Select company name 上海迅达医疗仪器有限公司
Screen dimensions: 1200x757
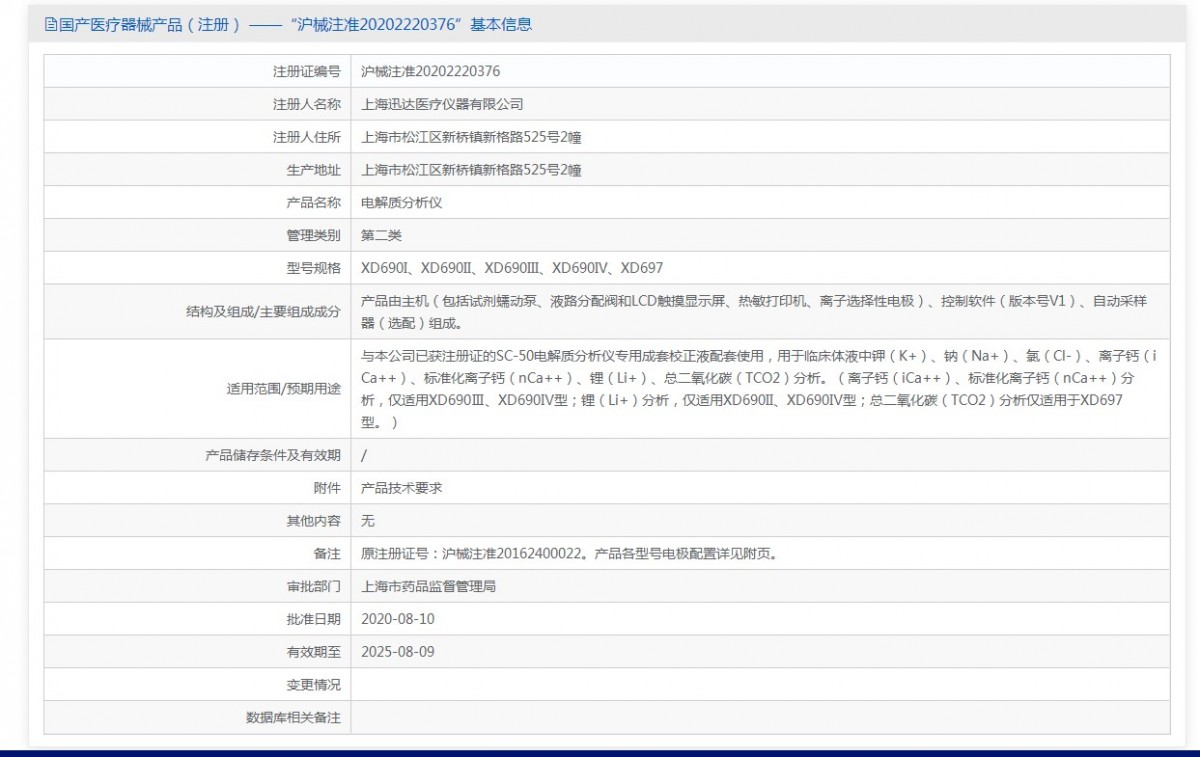pos(442,104)
